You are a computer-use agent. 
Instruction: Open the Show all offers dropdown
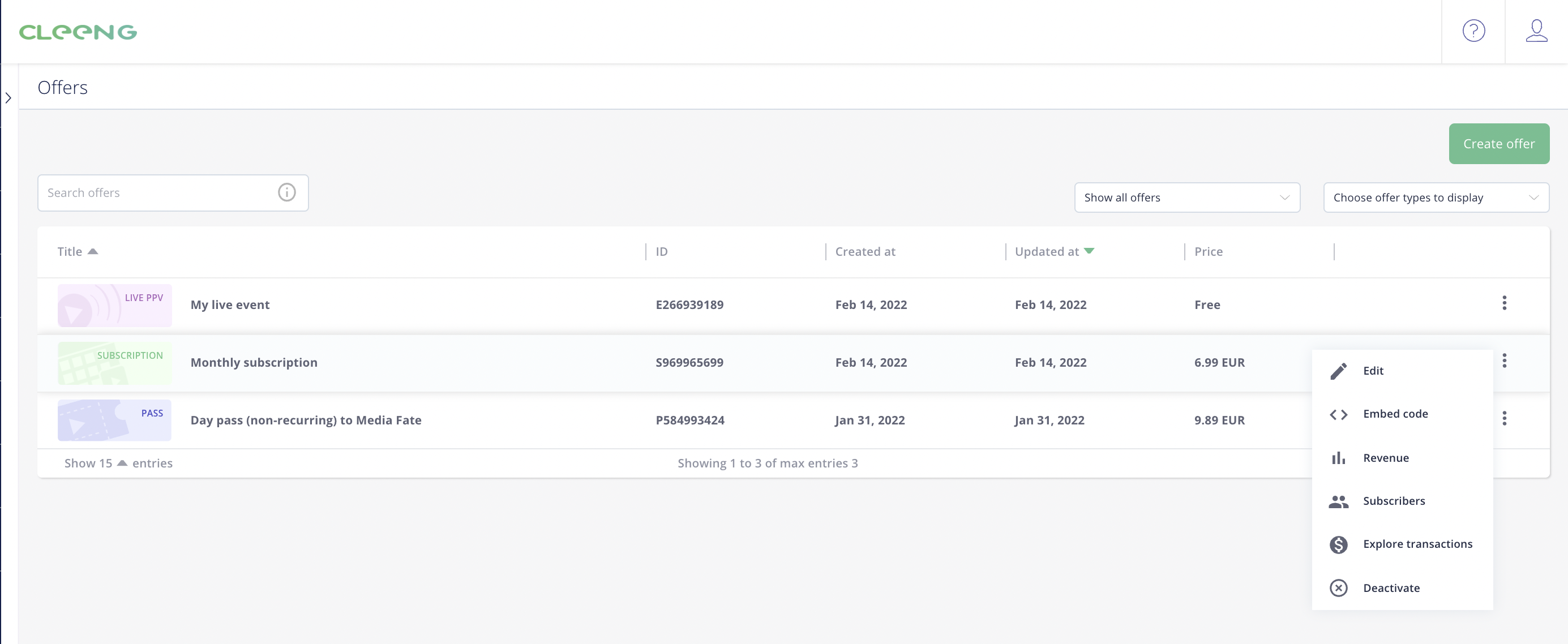[x=1187, y=197]
